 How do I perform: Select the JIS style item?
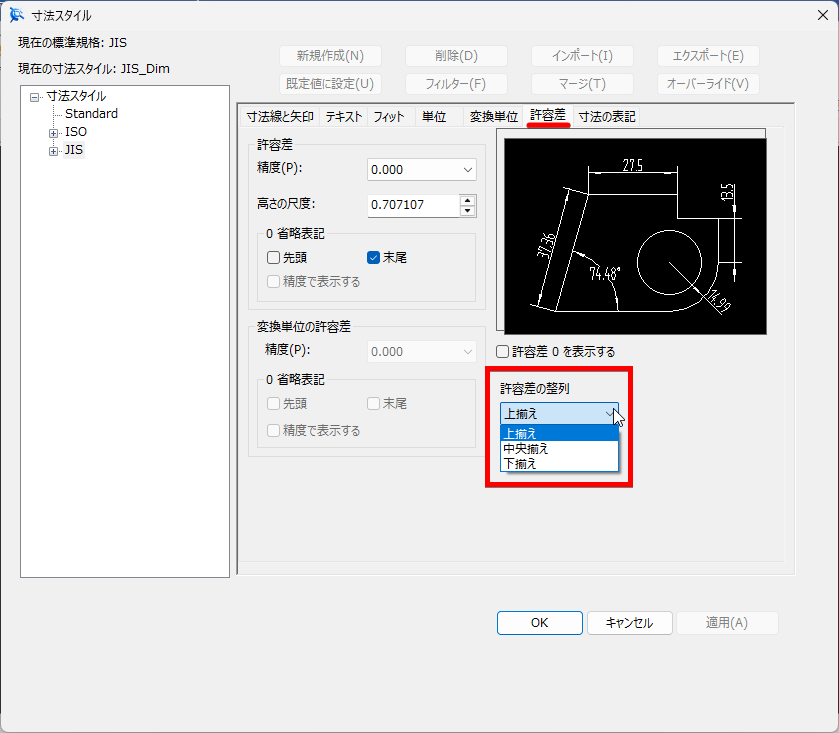coord(74,150)
